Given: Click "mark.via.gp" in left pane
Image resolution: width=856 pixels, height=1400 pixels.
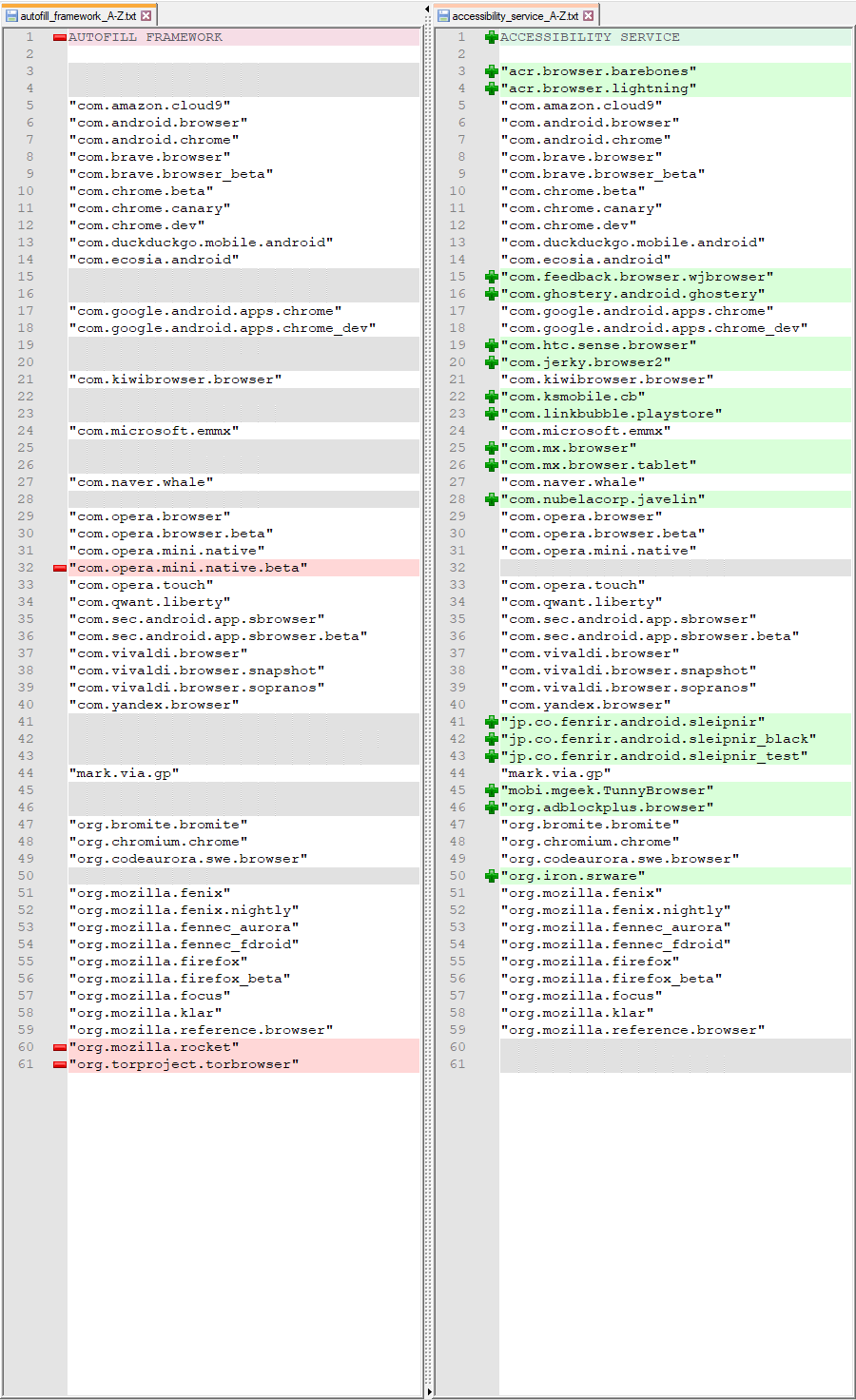Looking at the screenshot, I should tap(124, 773).
